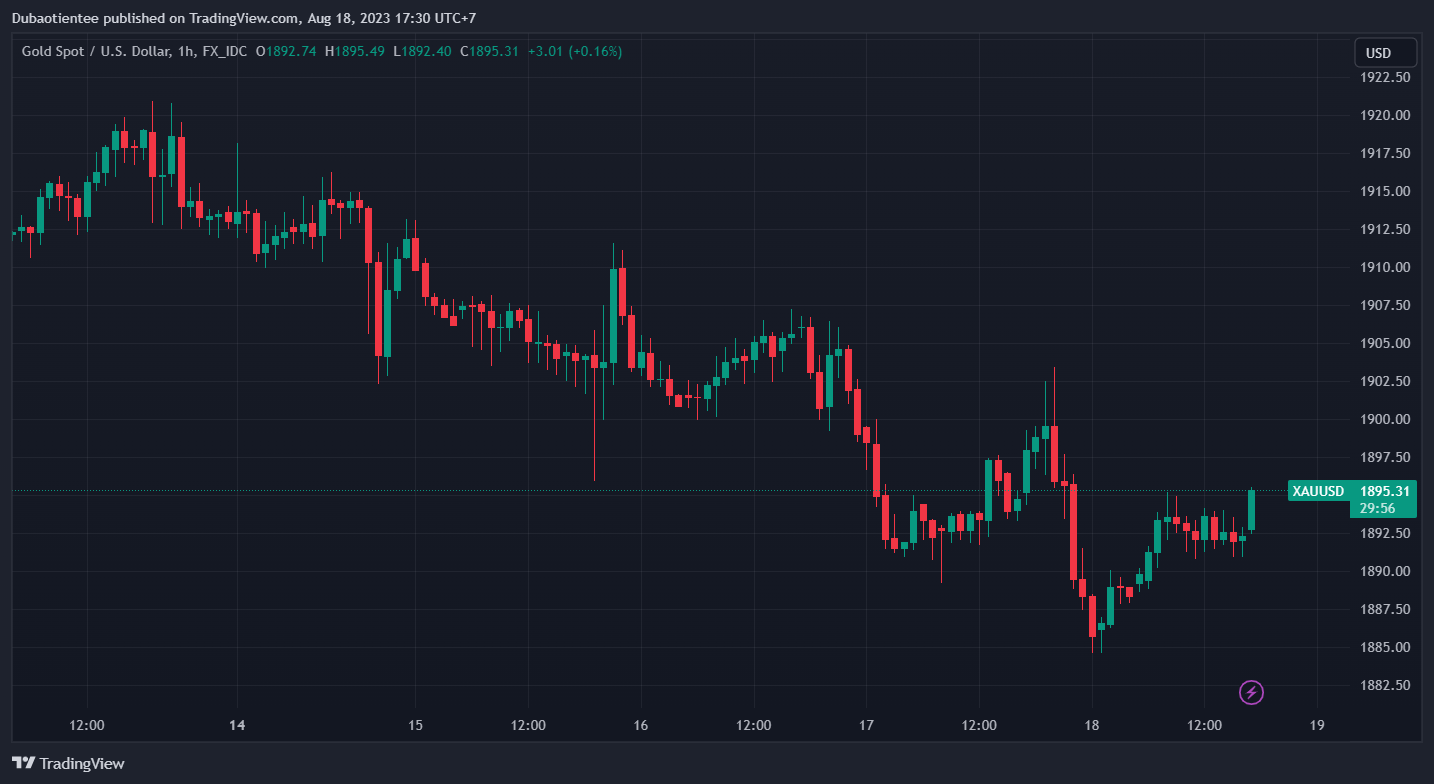The image size is (1434, 784).
Task: Open the USD currency selector
Action: click(1384, 53)
